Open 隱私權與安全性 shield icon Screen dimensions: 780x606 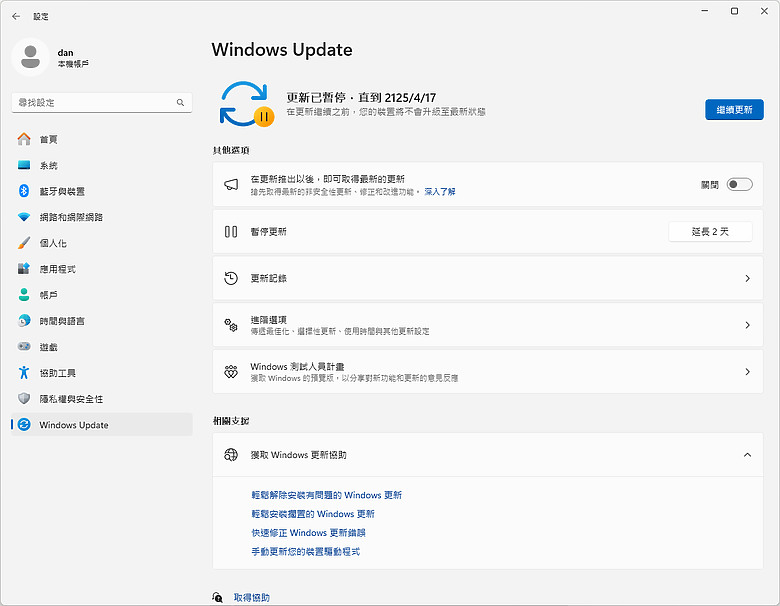[24, 399]
